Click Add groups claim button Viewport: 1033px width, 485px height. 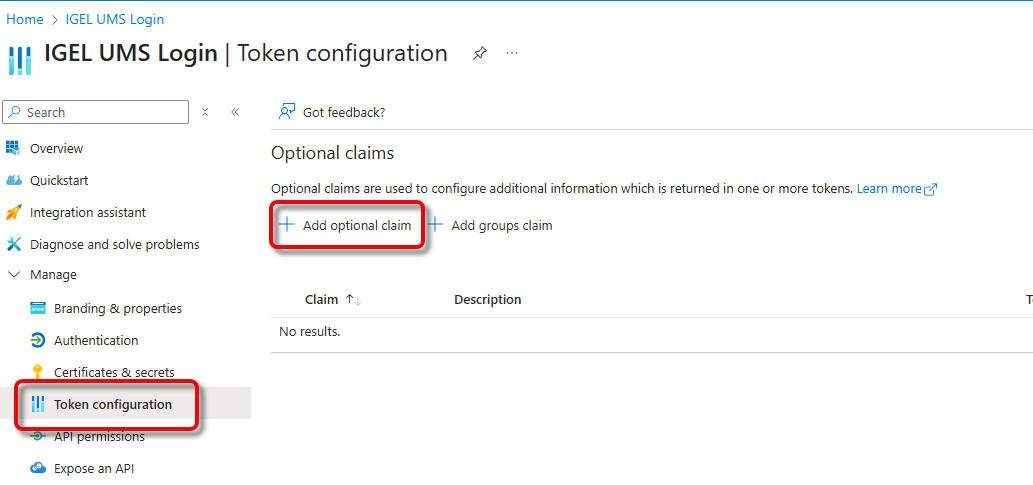pyautogui.click(x=491, y=226)
